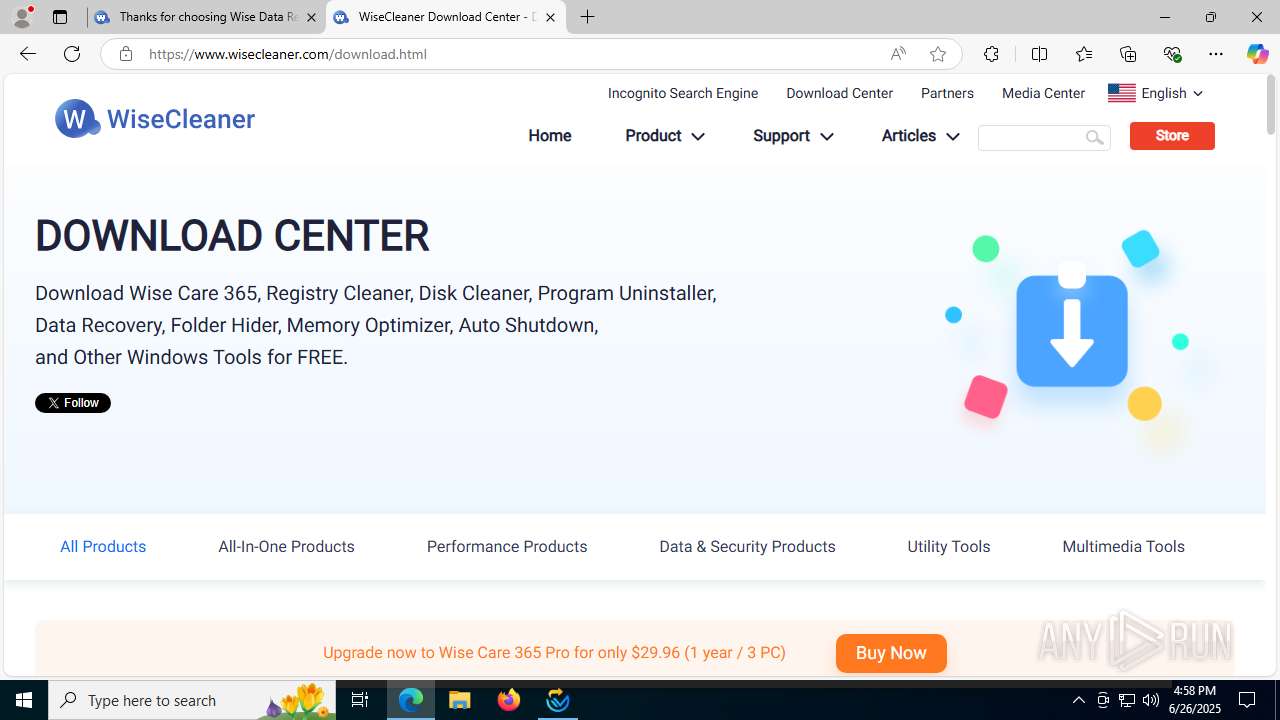Launch Firefox from the taskbar

(x=509, y=700)
